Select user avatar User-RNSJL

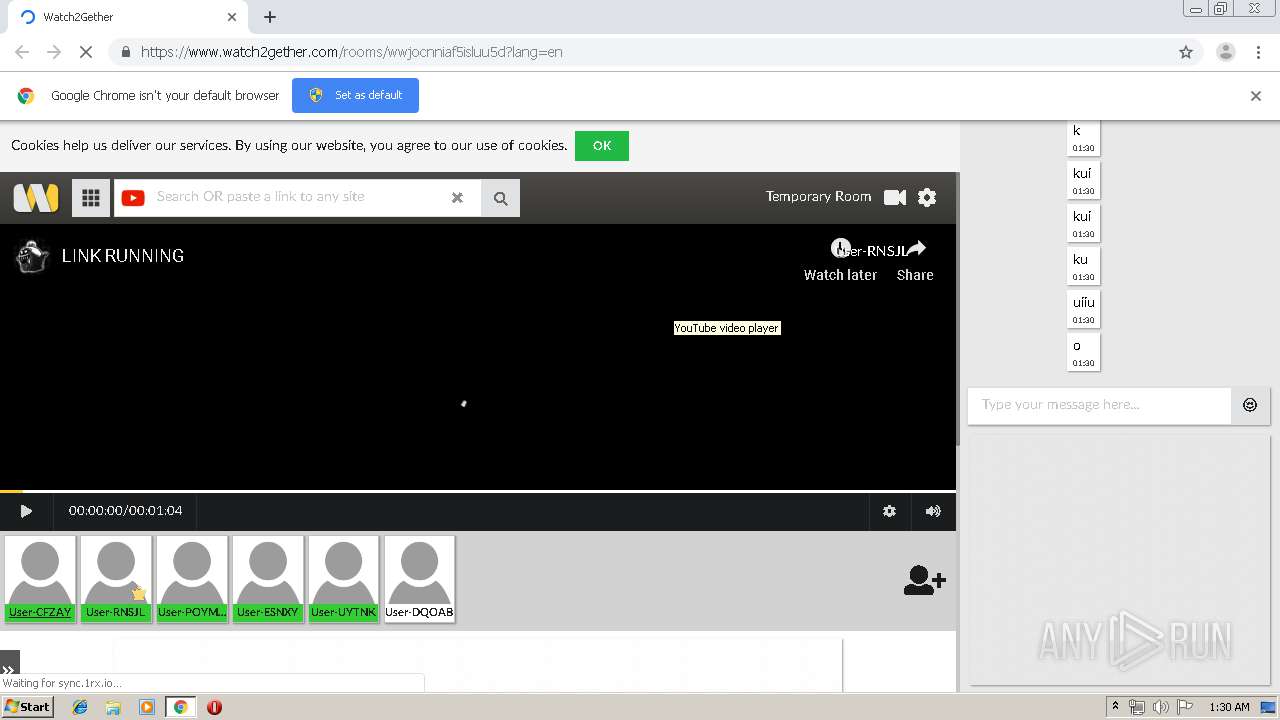coord(116,579)
